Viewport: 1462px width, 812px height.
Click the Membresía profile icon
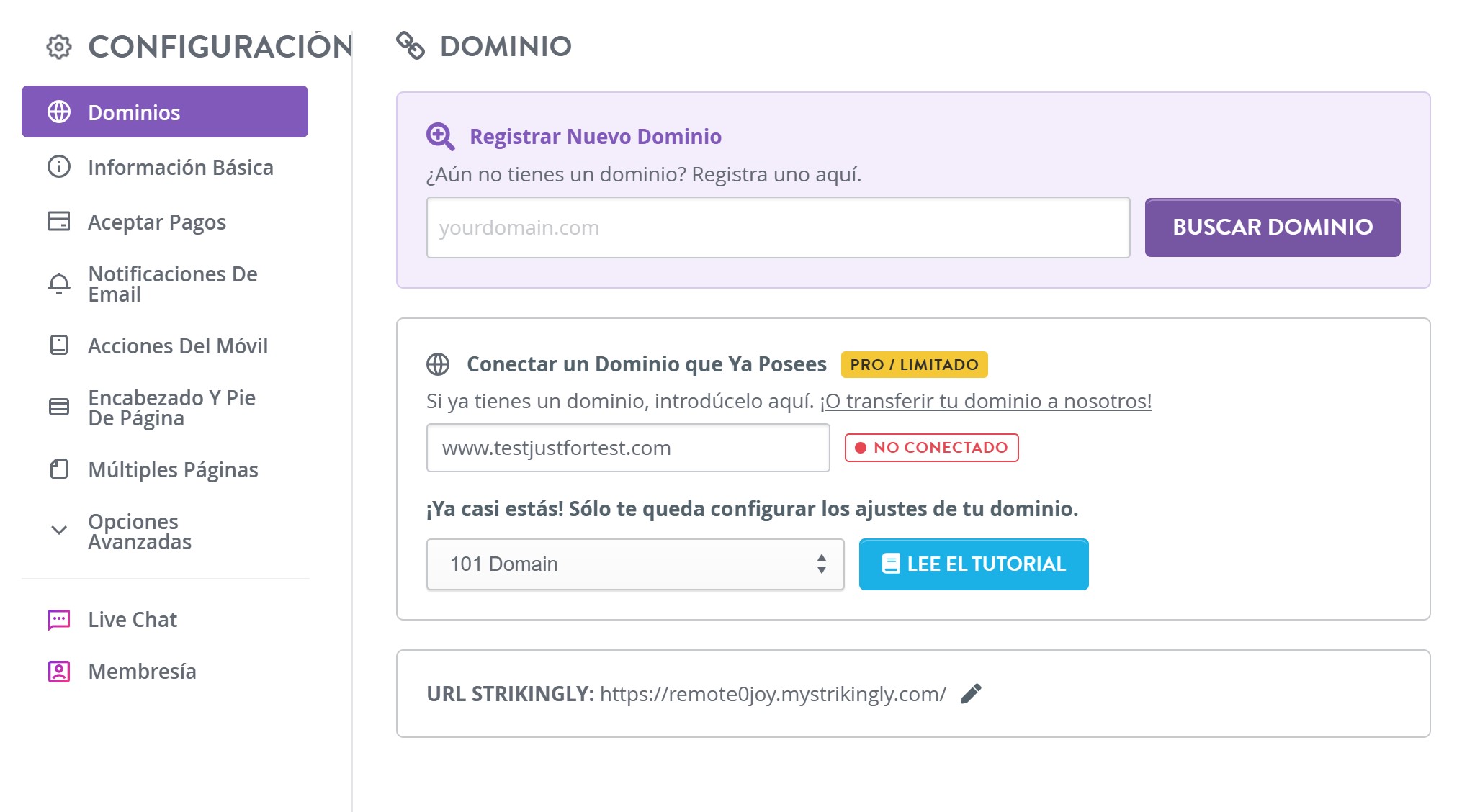click(58, 671)
